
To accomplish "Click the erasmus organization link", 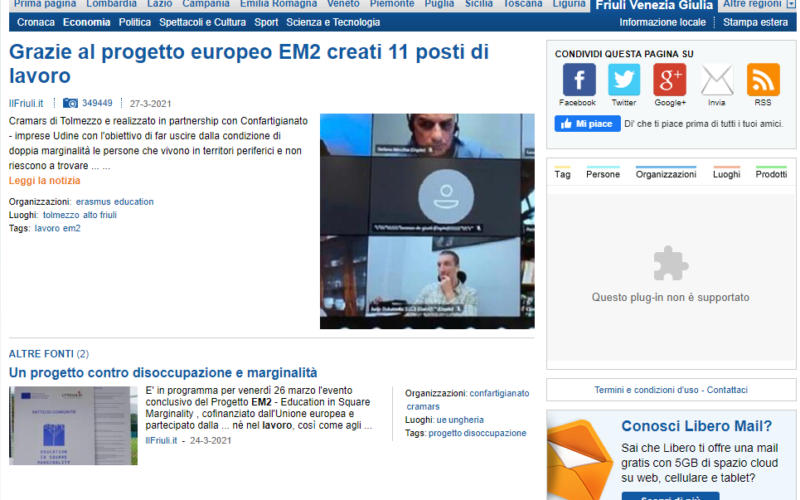I will click(93, 202).
